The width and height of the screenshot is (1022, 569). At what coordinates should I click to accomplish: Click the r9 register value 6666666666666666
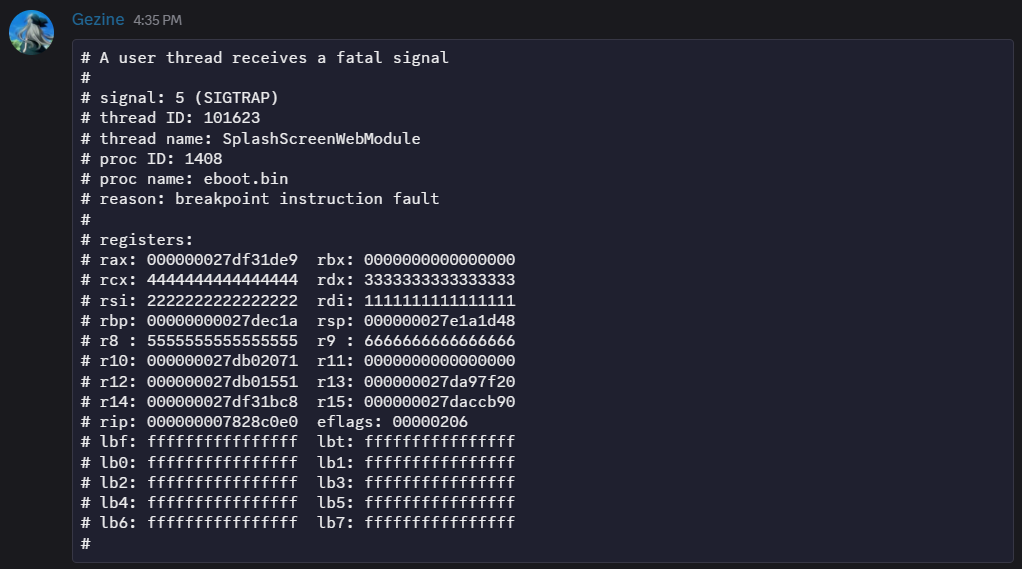[439, 341]
